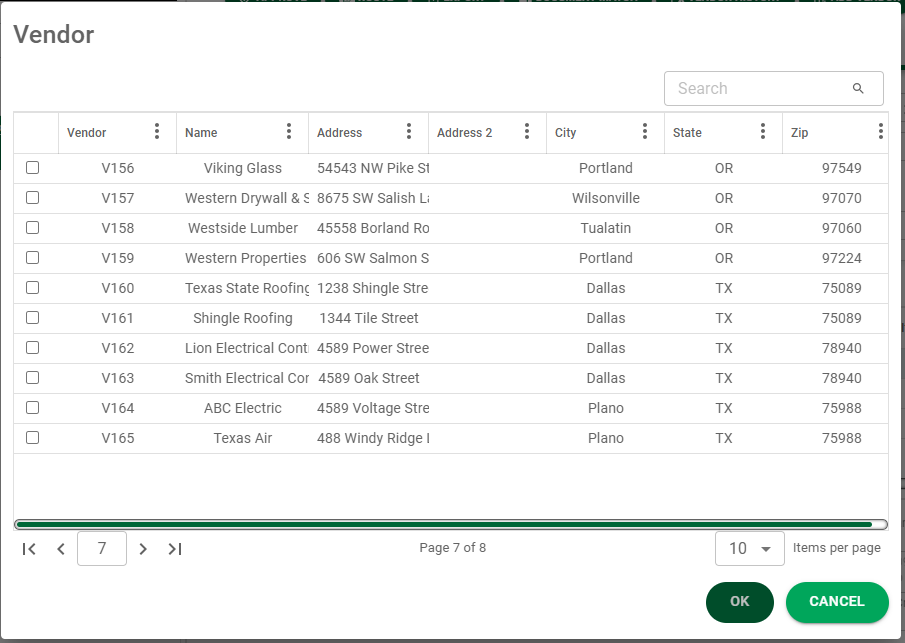The image size is (905, 643).
Task: Open the State column options menu
Action: pyautogui.click(x=762, y=132)
